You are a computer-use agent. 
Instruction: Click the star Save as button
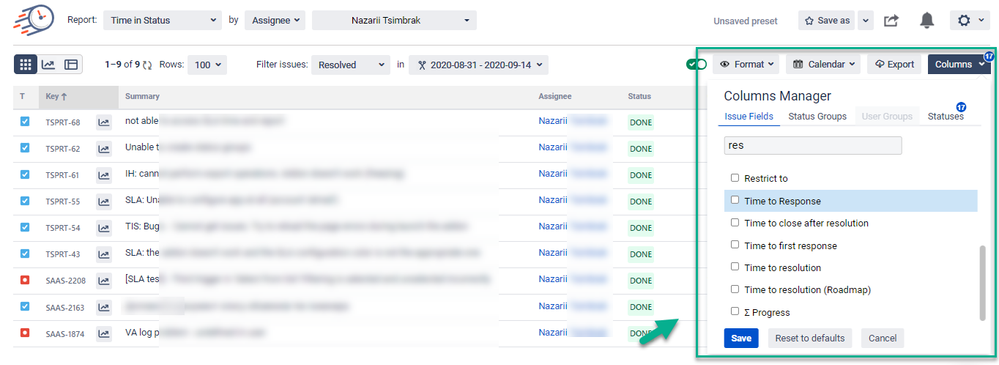(827, 20)
